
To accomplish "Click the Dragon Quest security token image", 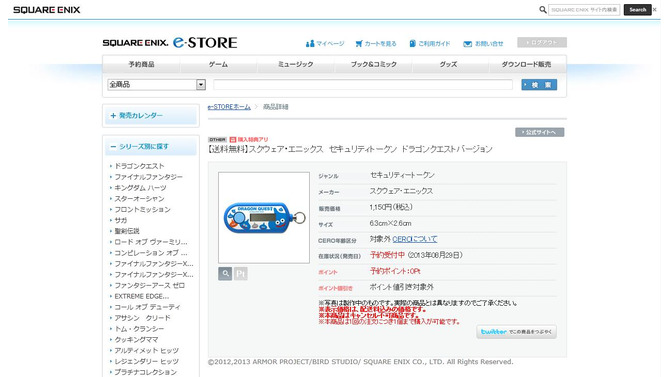I will tap(264, 218).
